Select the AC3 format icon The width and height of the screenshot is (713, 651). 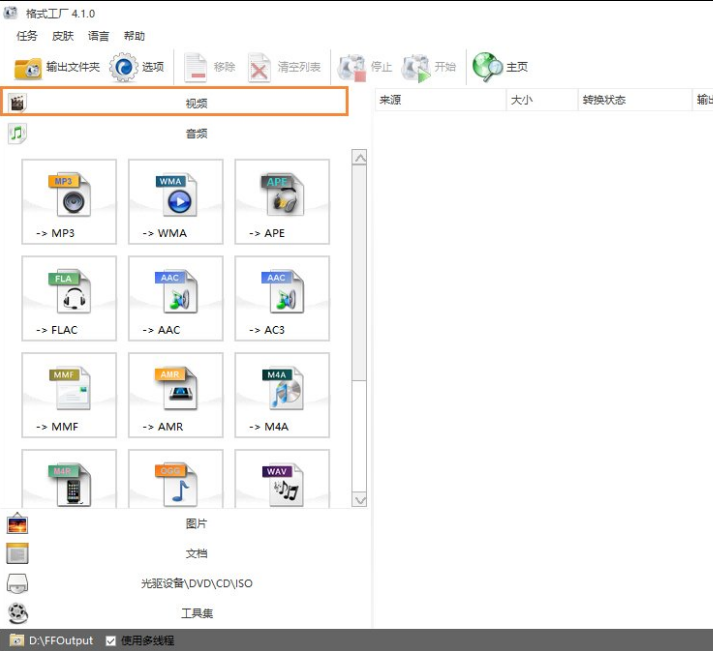pos(282,298)
